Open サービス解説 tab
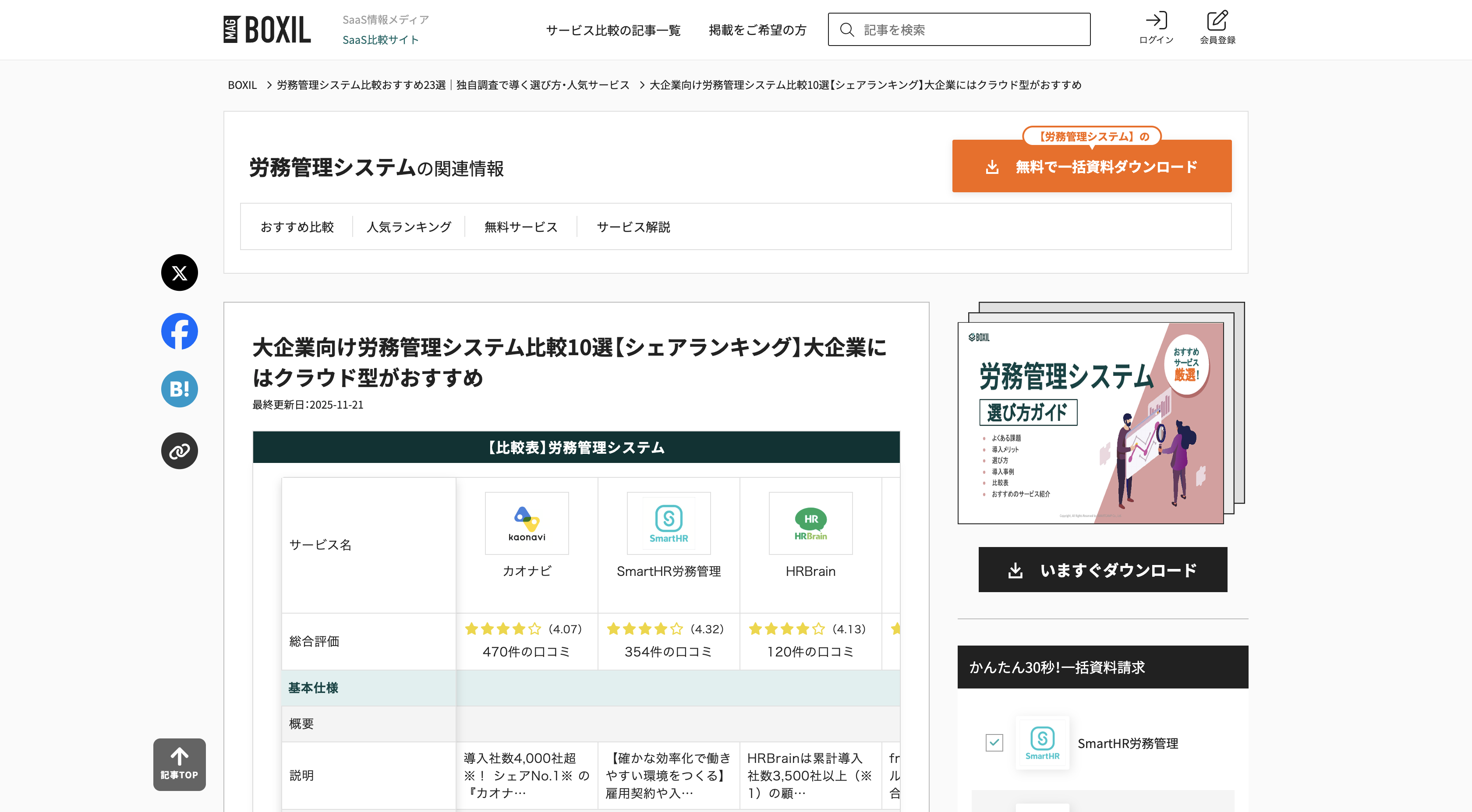 point(633,227)
